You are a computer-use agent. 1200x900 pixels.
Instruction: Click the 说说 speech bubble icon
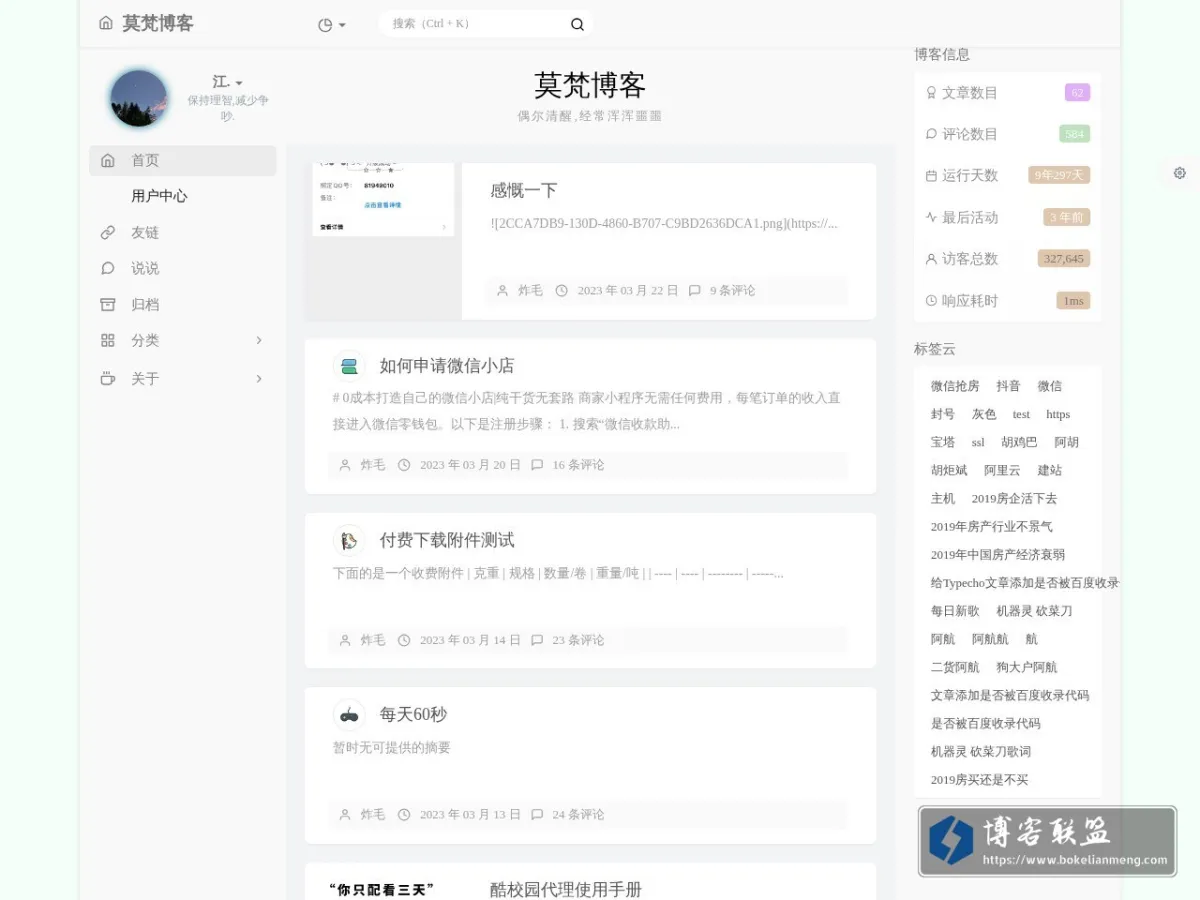108,268
